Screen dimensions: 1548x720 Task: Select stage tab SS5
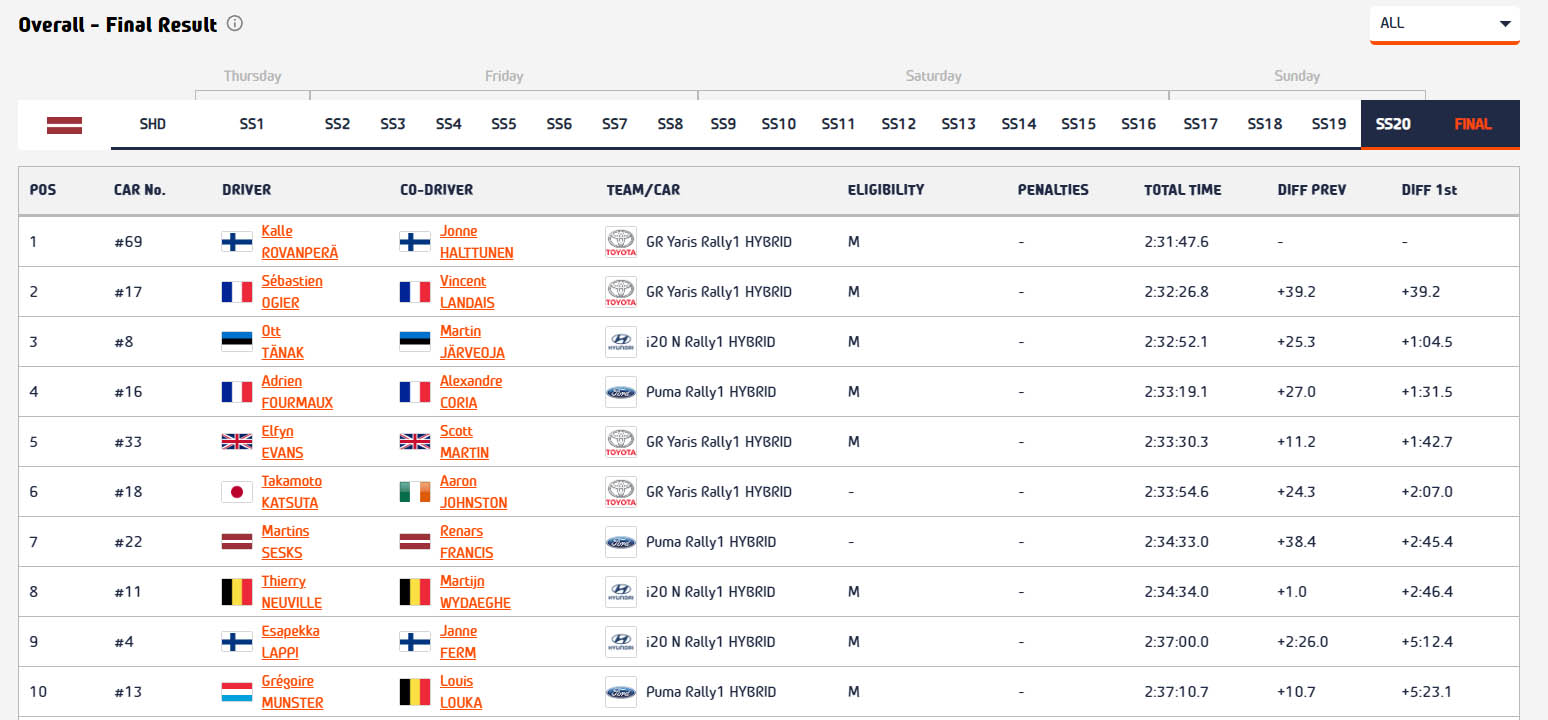[x=504, y=125]
